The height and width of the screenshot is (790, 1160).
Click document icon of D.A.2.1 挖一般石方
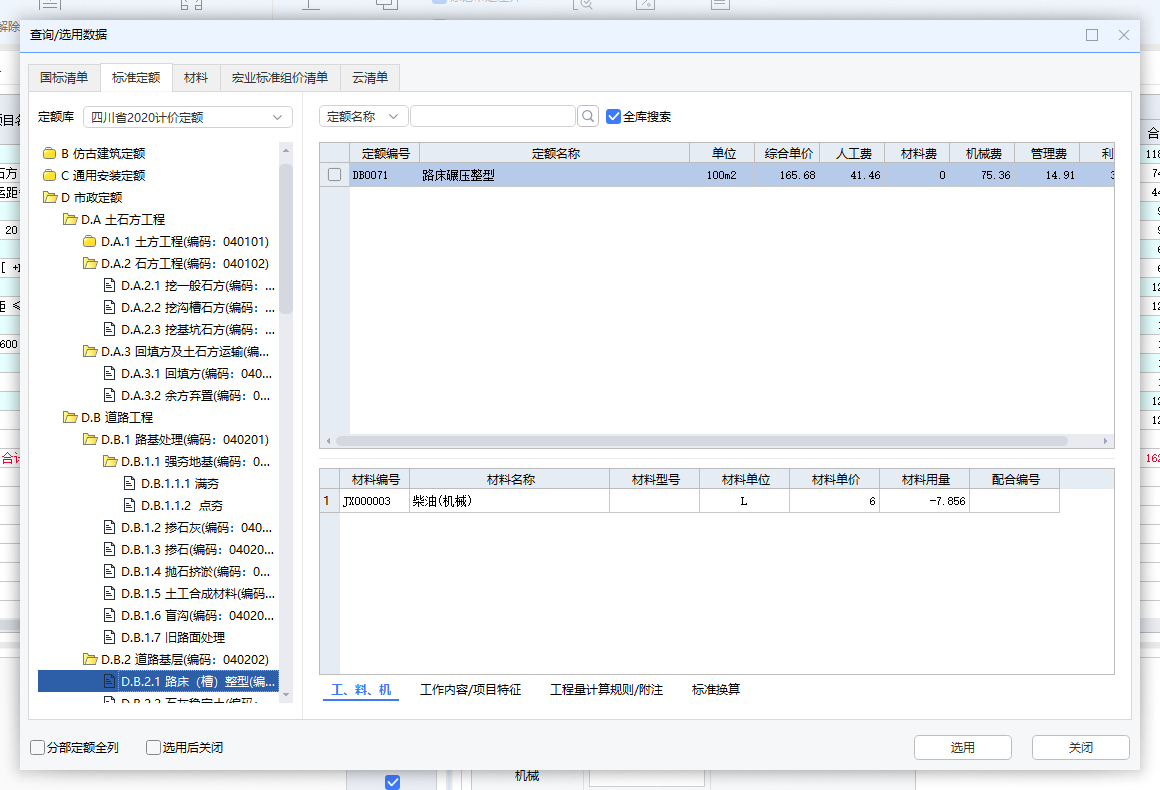click(109, 286)
